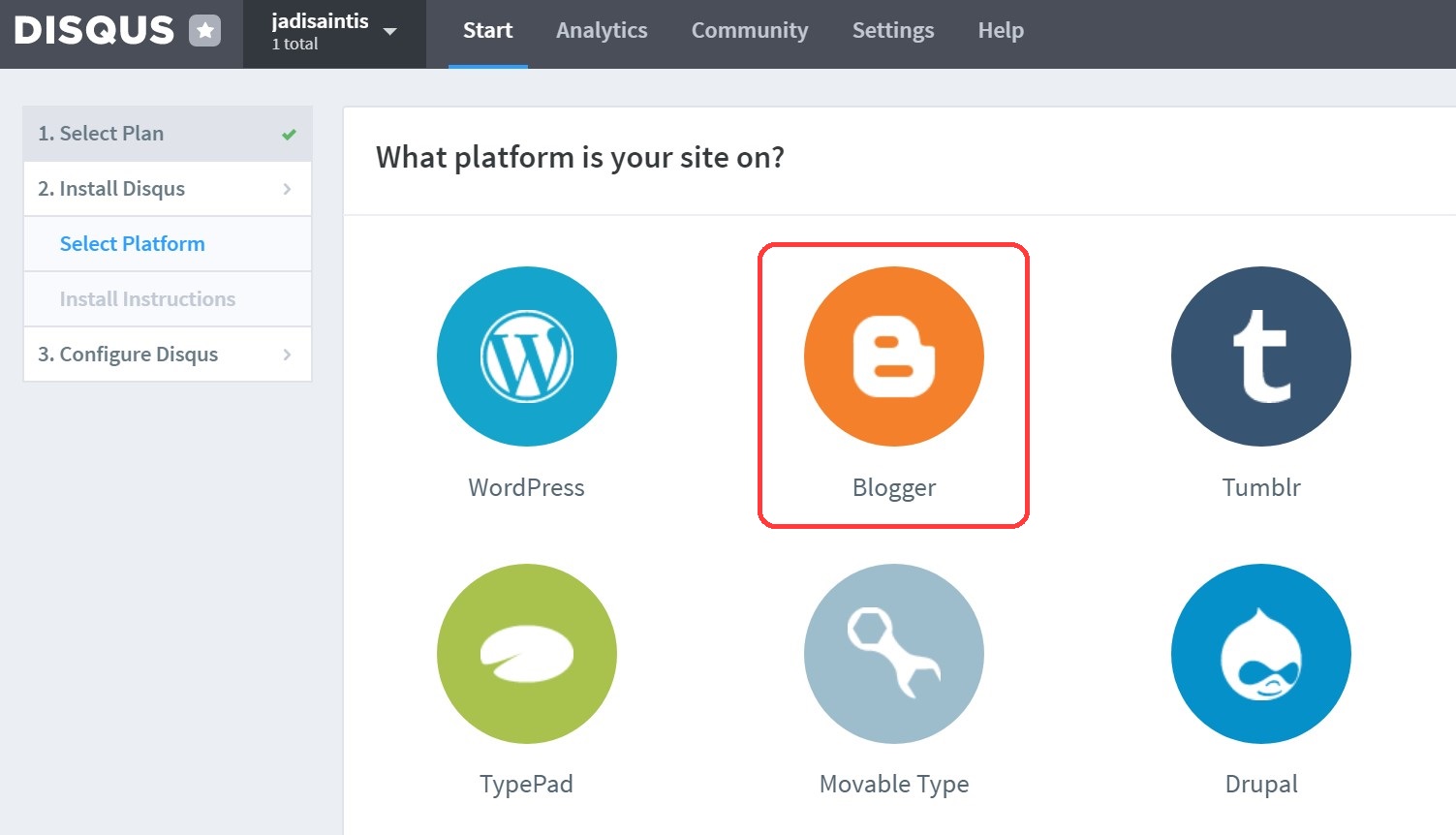Screen dimensions: 1456x835
Task: Expand the Install Disqus section chevron
Action: click(x=288, y=188)
